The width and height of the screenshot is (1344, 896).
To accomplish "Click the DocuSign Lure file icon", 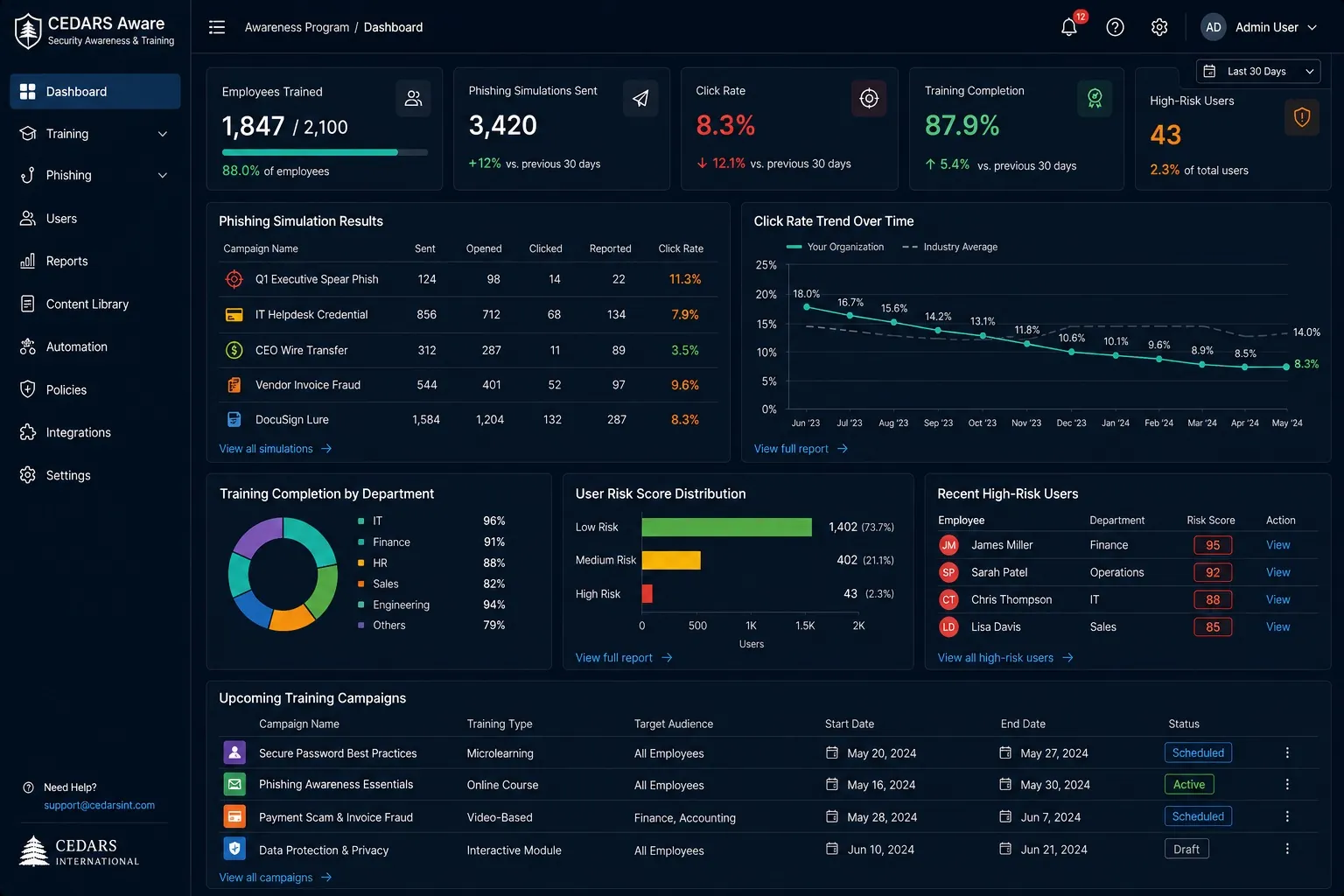I will (234, 419).
